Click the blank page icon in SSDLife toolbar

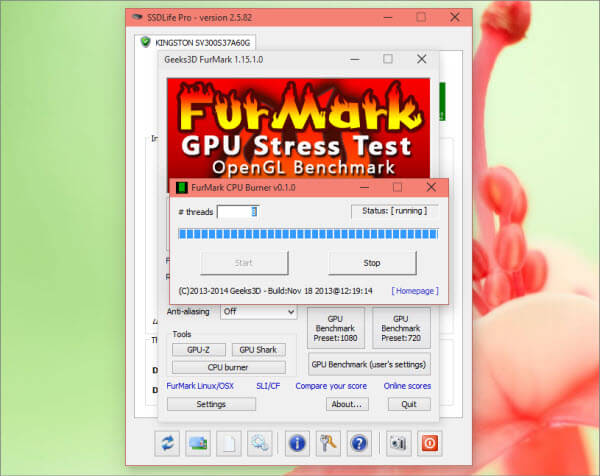(x=229, y=443)
